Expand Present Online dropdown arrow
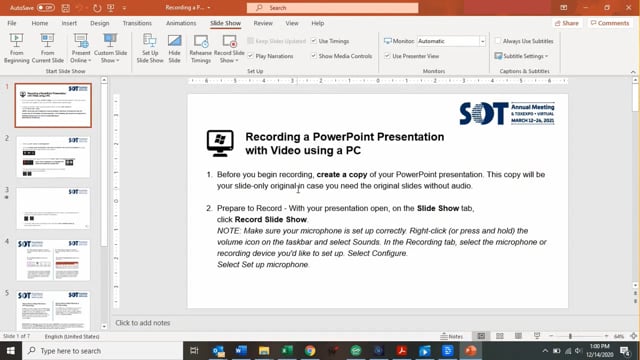 [x=89, y=61]
